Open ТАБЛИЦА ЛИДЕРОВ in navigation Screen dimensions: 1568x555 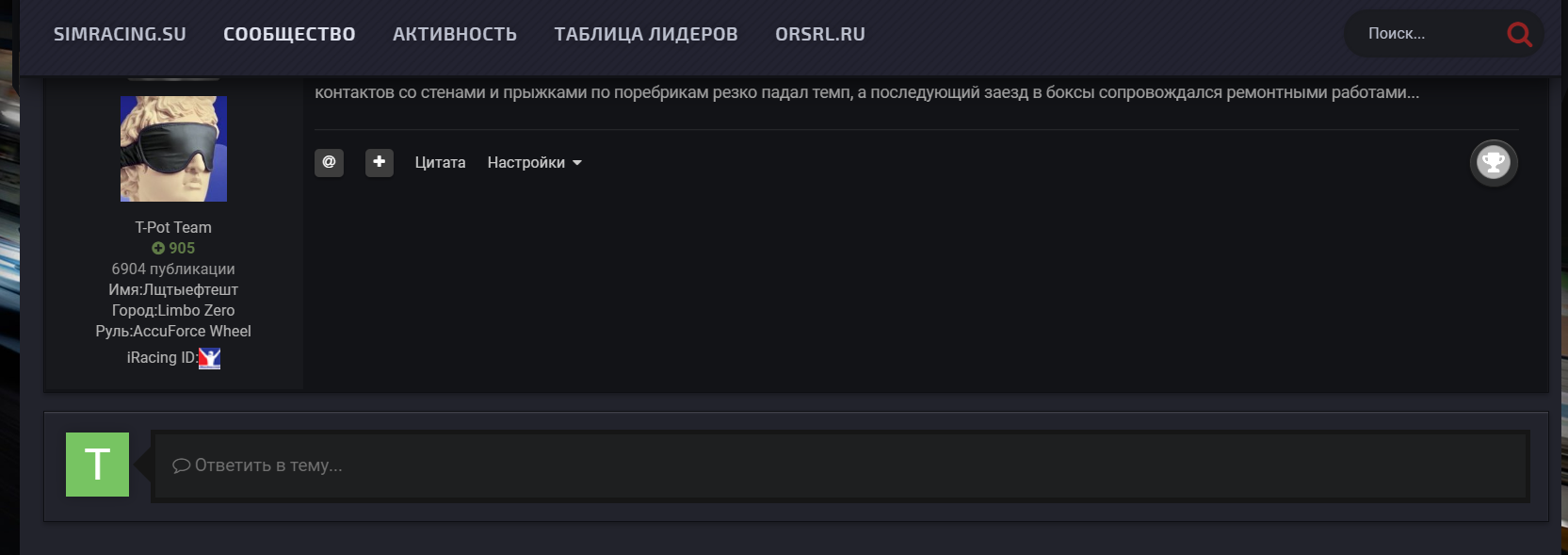[x=646, y=34]
